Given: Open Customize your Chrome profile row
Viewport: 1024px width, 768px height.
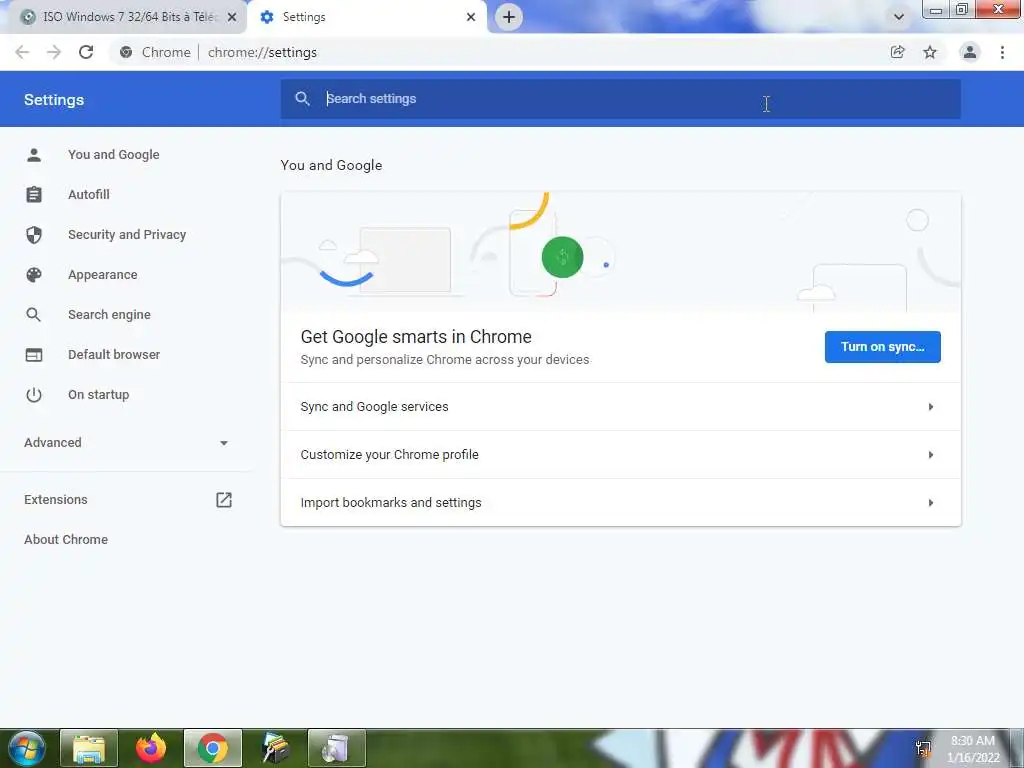Looking at the screenshot, I should tap(620, 455).
